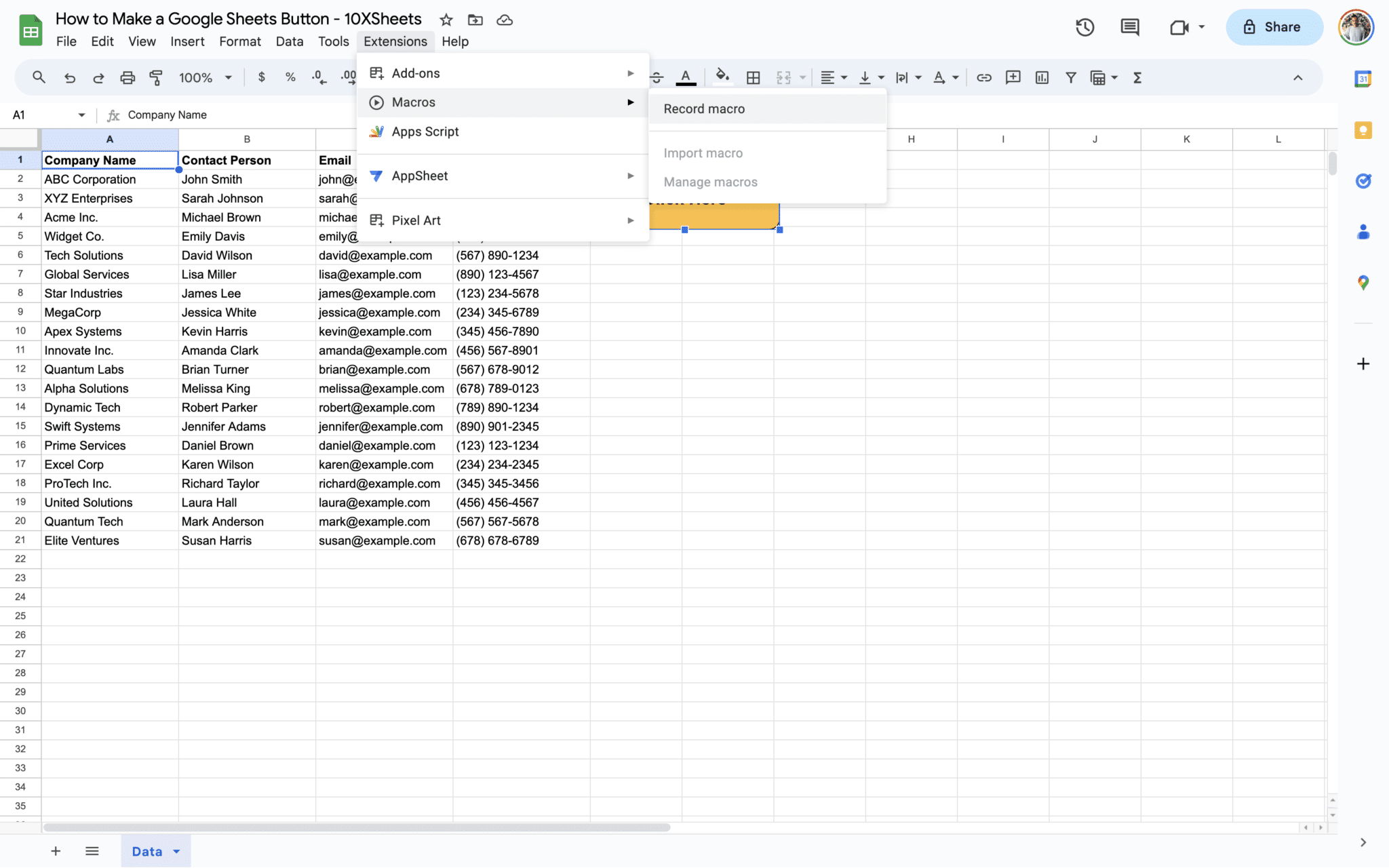
Task: Click the create filter funnel icon
Action: point(1070,77)
